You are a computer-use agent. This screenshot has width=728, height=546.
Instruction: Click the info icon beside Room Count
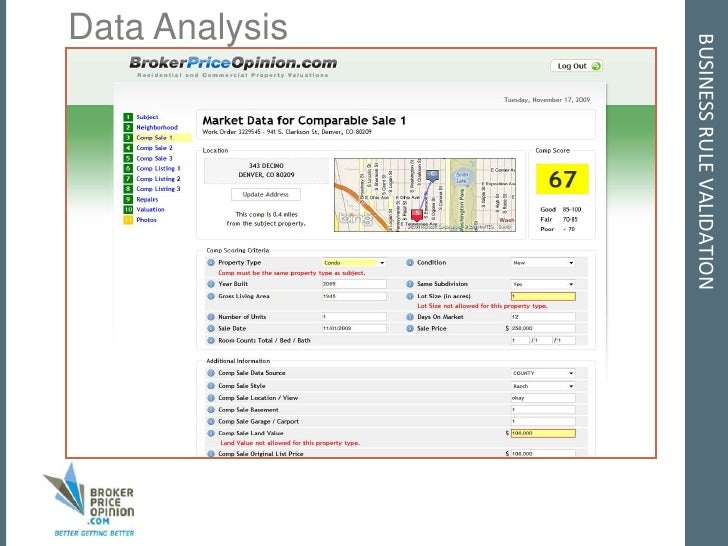pyautogui.click(x=211, y=340)
